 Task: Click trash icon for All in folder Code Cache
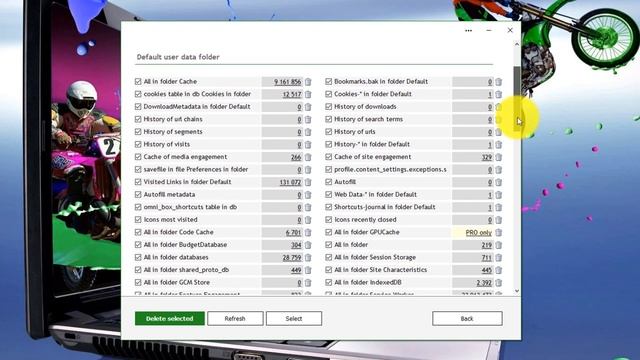308,232
